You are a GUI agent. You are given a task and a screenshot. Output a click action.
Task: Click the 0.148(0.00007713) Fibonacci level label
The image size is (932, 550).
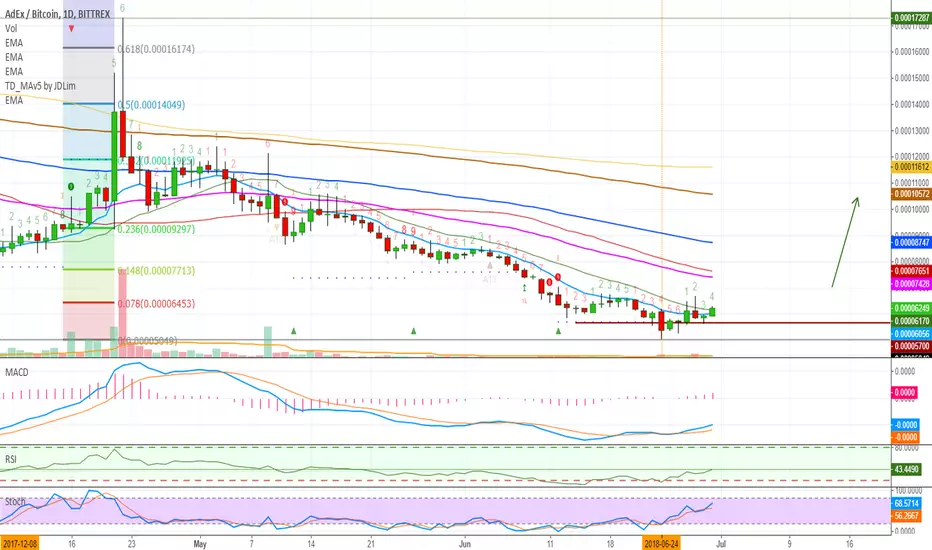click(x=156, y=271)
